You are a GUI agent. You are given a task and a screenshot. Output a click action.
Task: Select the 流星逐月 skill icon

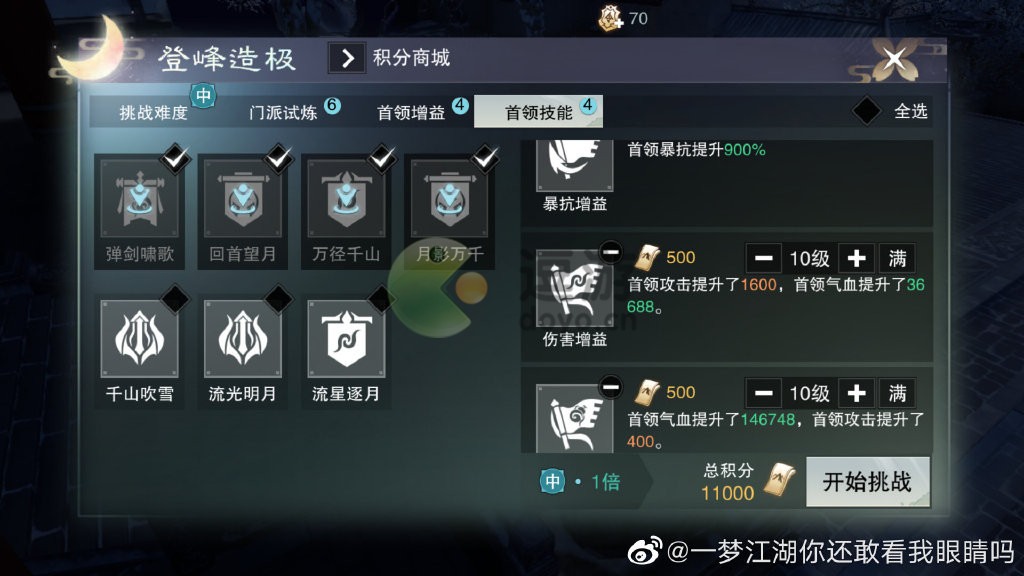tap(346, 339)
